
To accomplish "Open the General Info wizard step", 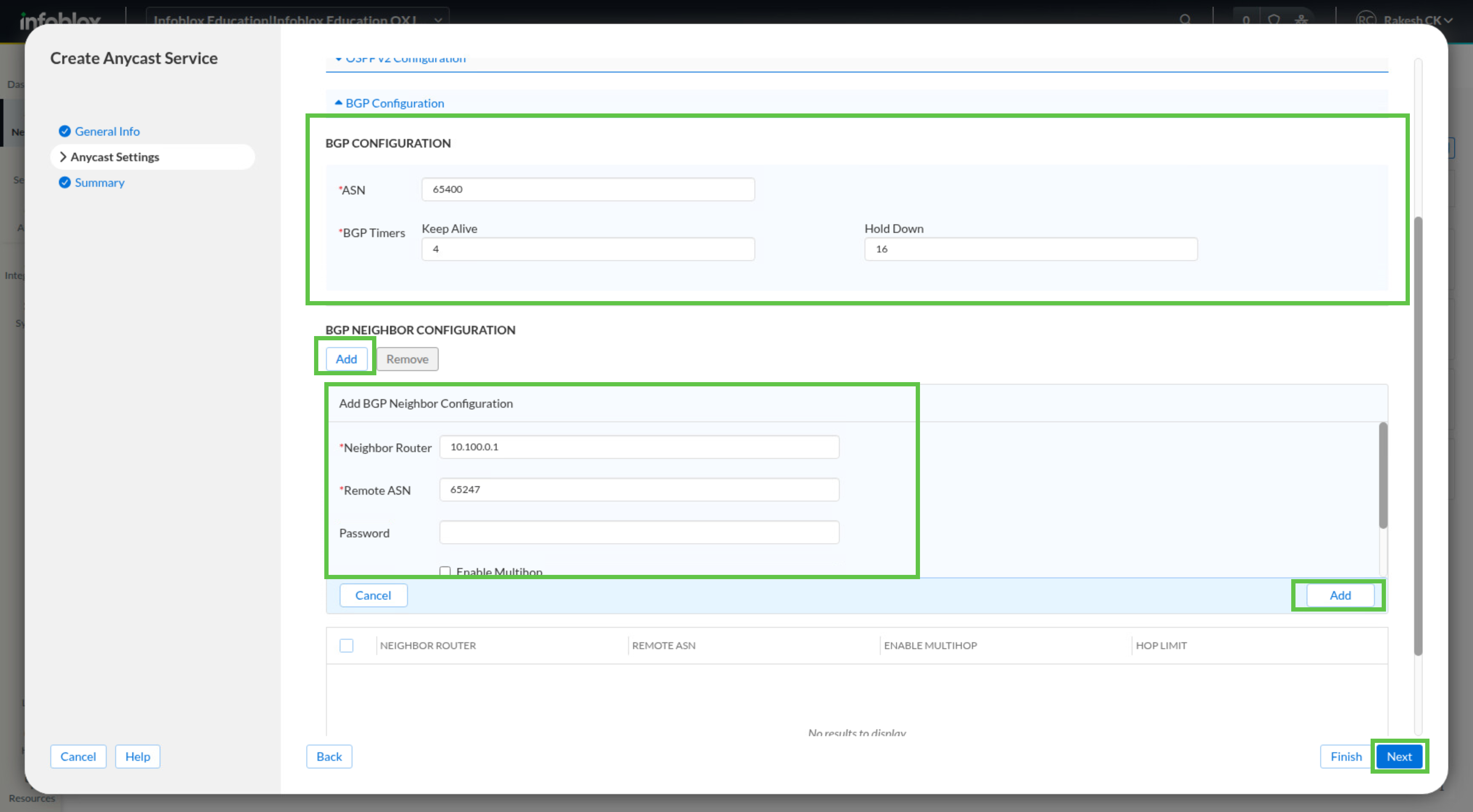I will click(x=107, y=131).
